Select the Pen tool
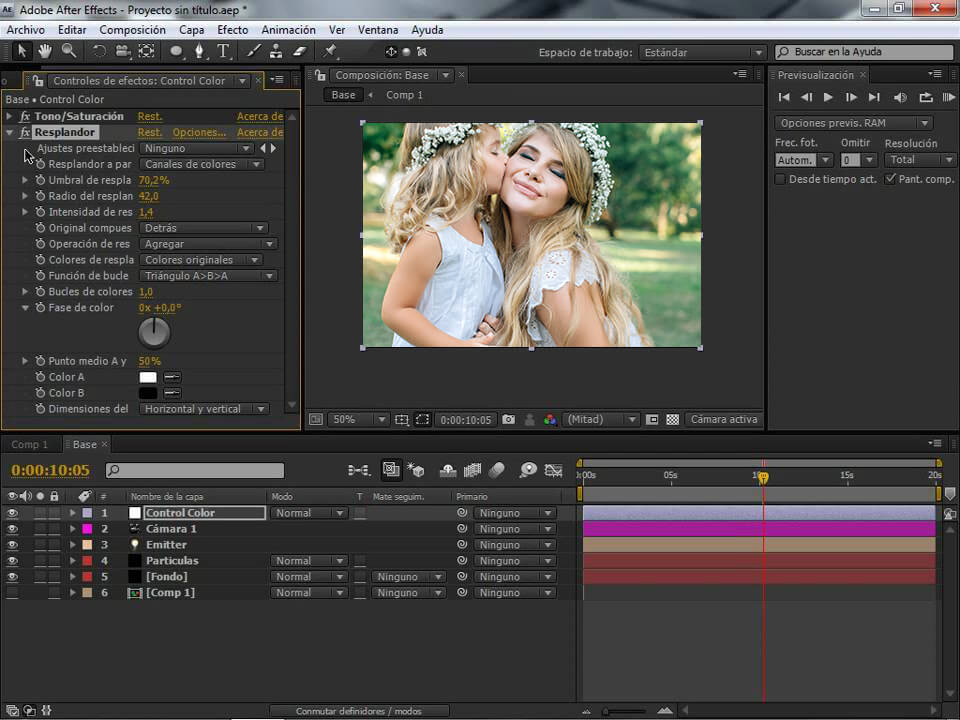 [x=199, y=51]
